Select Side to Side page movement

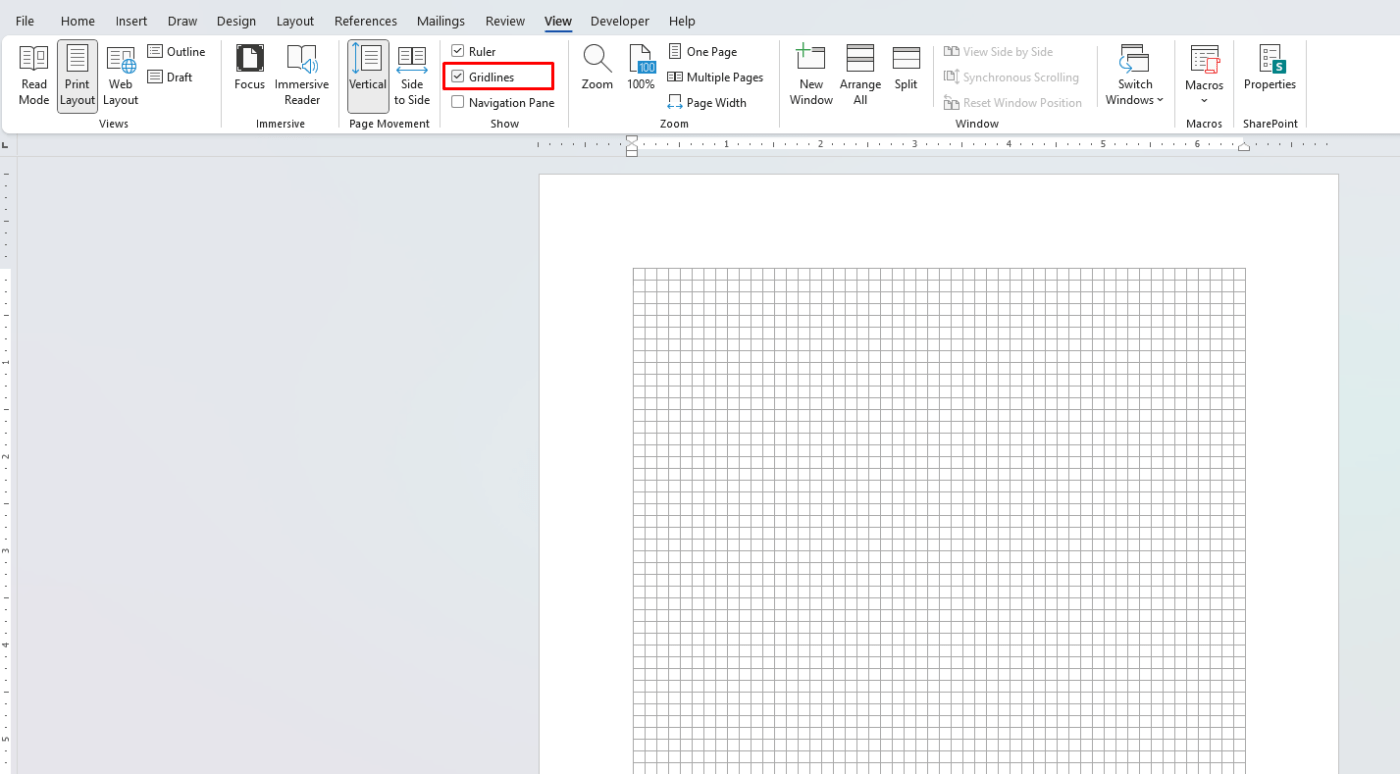pos(412,76)
